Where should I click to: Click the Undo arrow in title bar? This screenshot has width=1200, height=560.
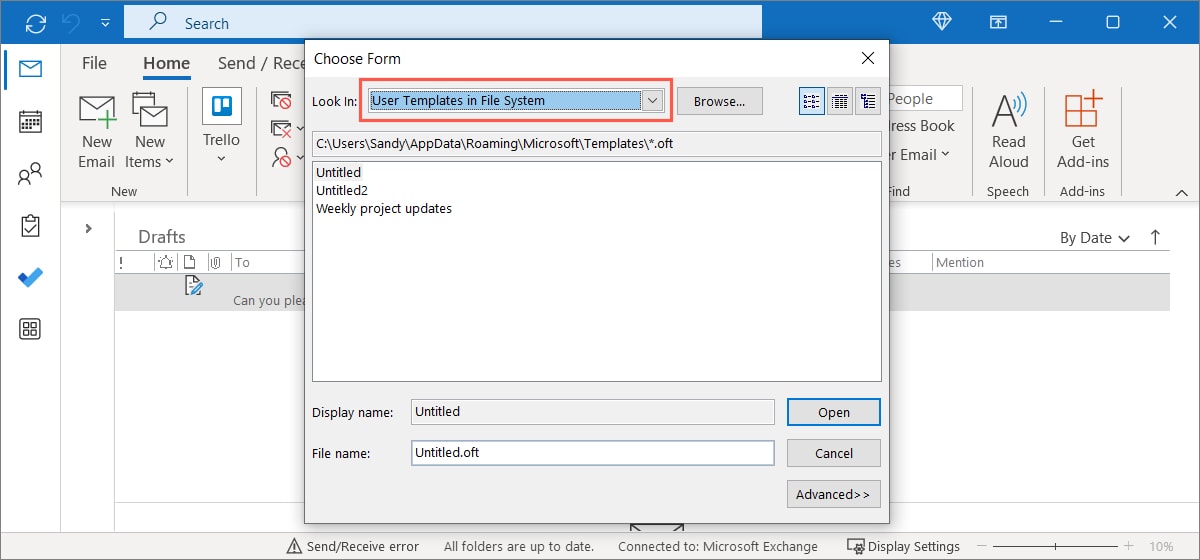[70, 23]
